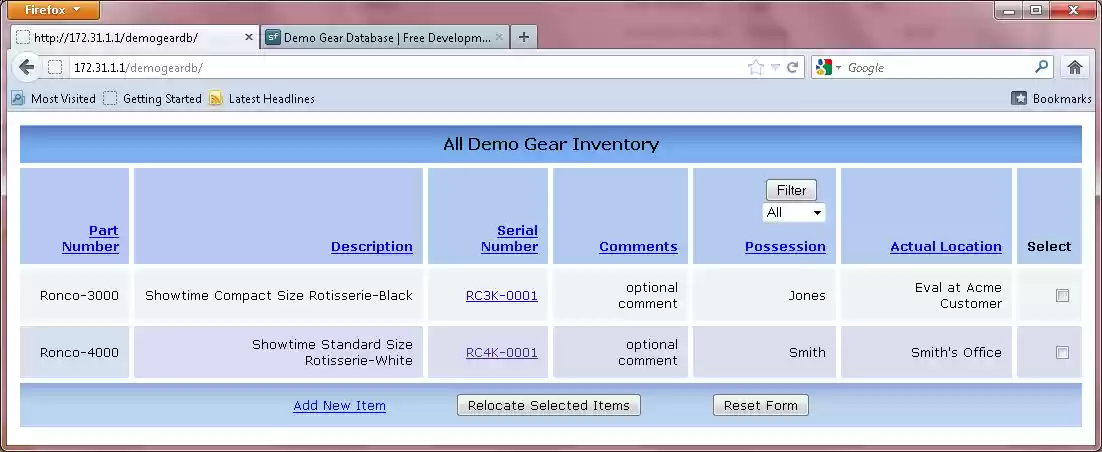Screen dimensions: 1102x452
Task: Open serial number RC4K-0001
Action: 502,352
